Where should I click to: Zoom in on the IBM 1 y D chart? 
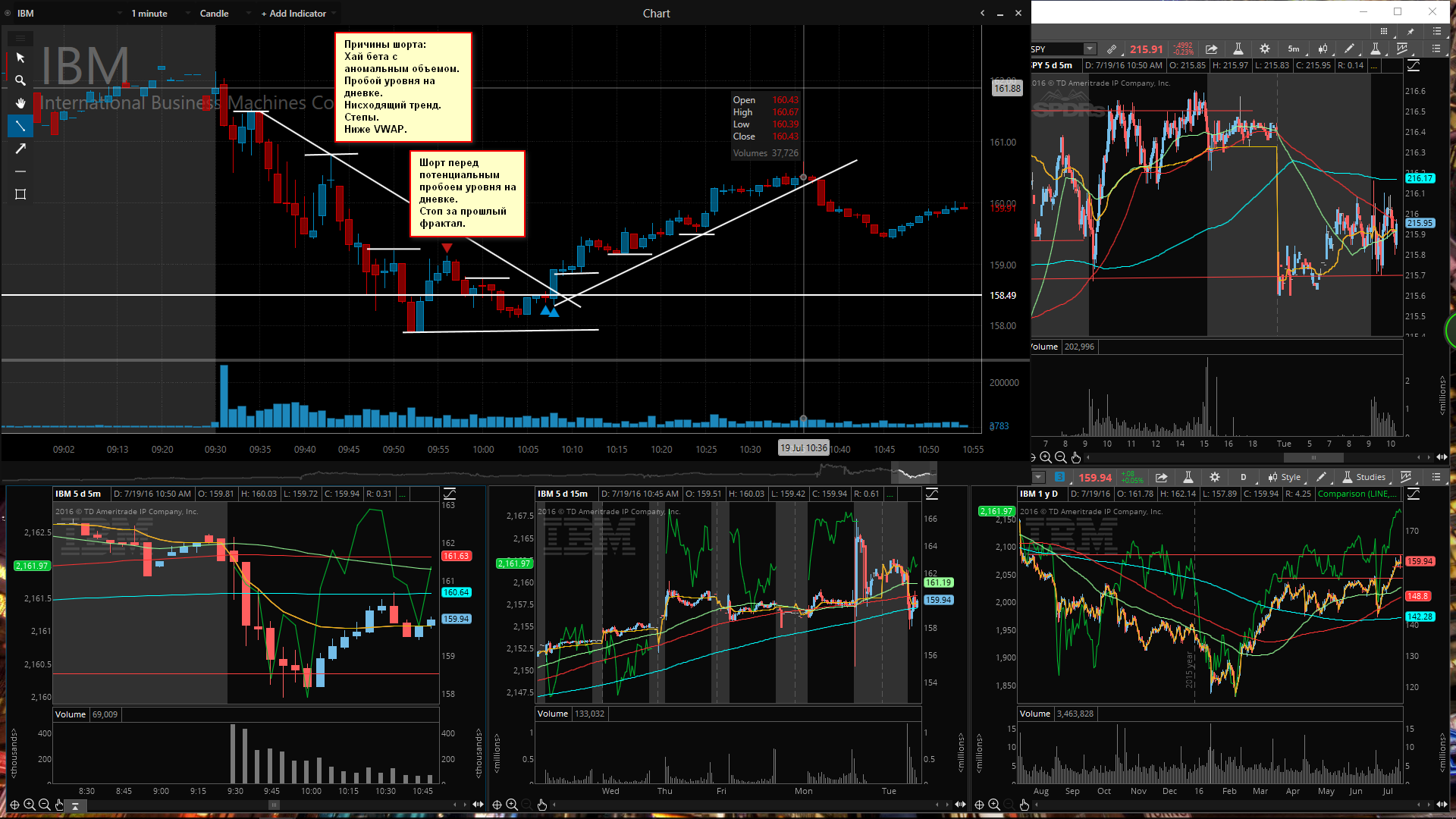[994, 805]
